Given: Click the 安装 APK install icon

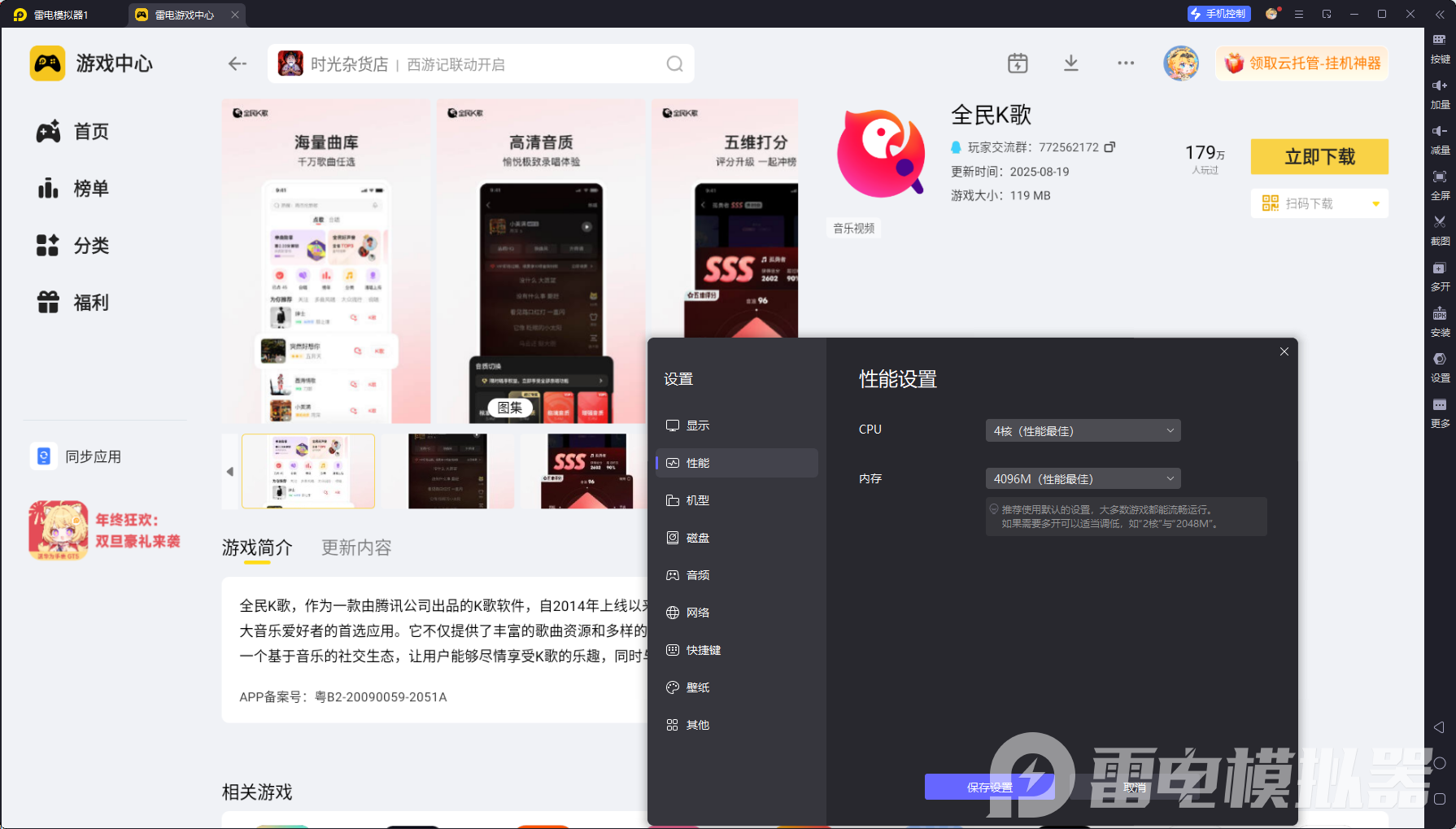Looking at the screenshot, I should 1440,322.
